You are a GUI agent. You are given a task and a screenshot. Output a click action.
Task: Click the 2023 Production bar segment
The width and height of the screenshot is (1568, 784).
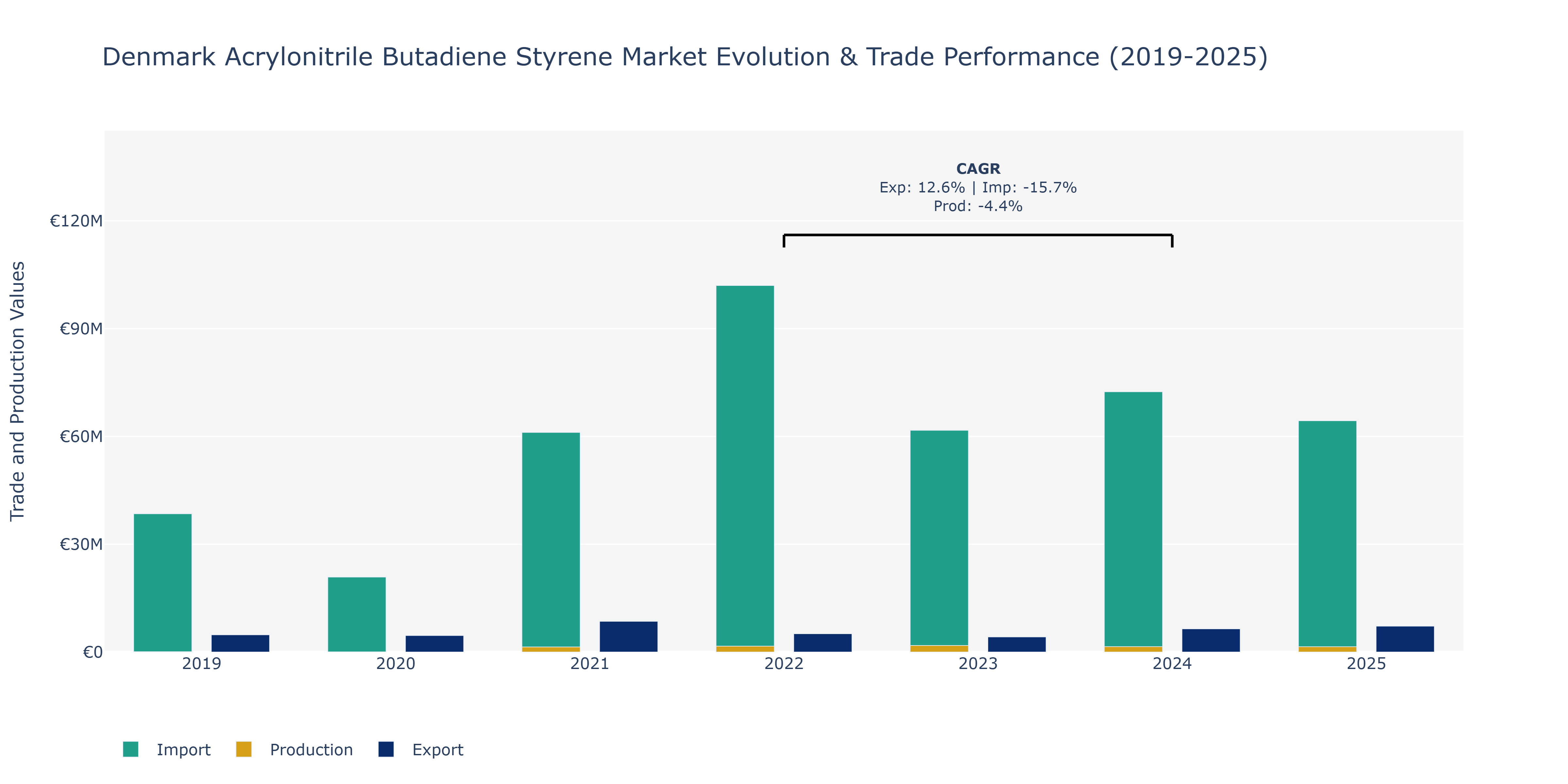click(x=939, y=649)
